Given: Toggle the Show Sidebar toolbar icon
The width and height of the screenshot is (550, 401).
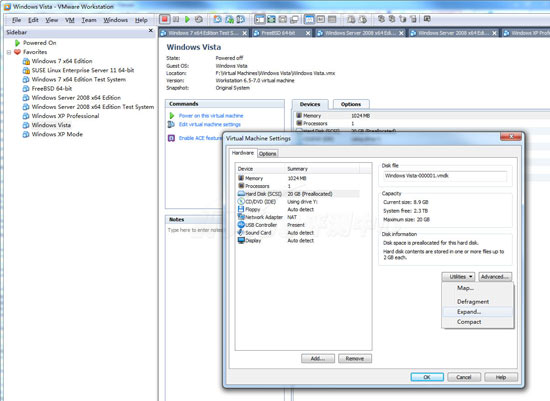Looking at the screenshot, I should click(x=260, y=19).
